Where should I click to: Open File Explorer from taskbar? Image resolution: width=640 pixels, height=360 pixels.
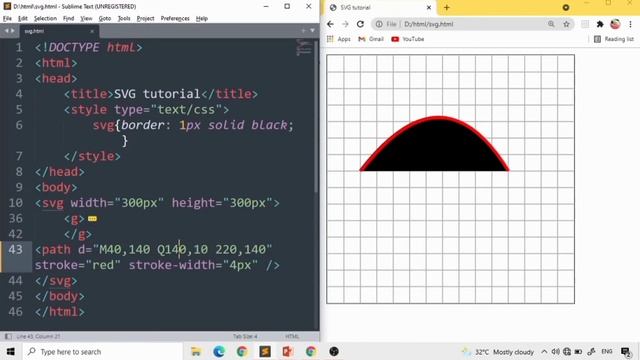pos(196,351)
